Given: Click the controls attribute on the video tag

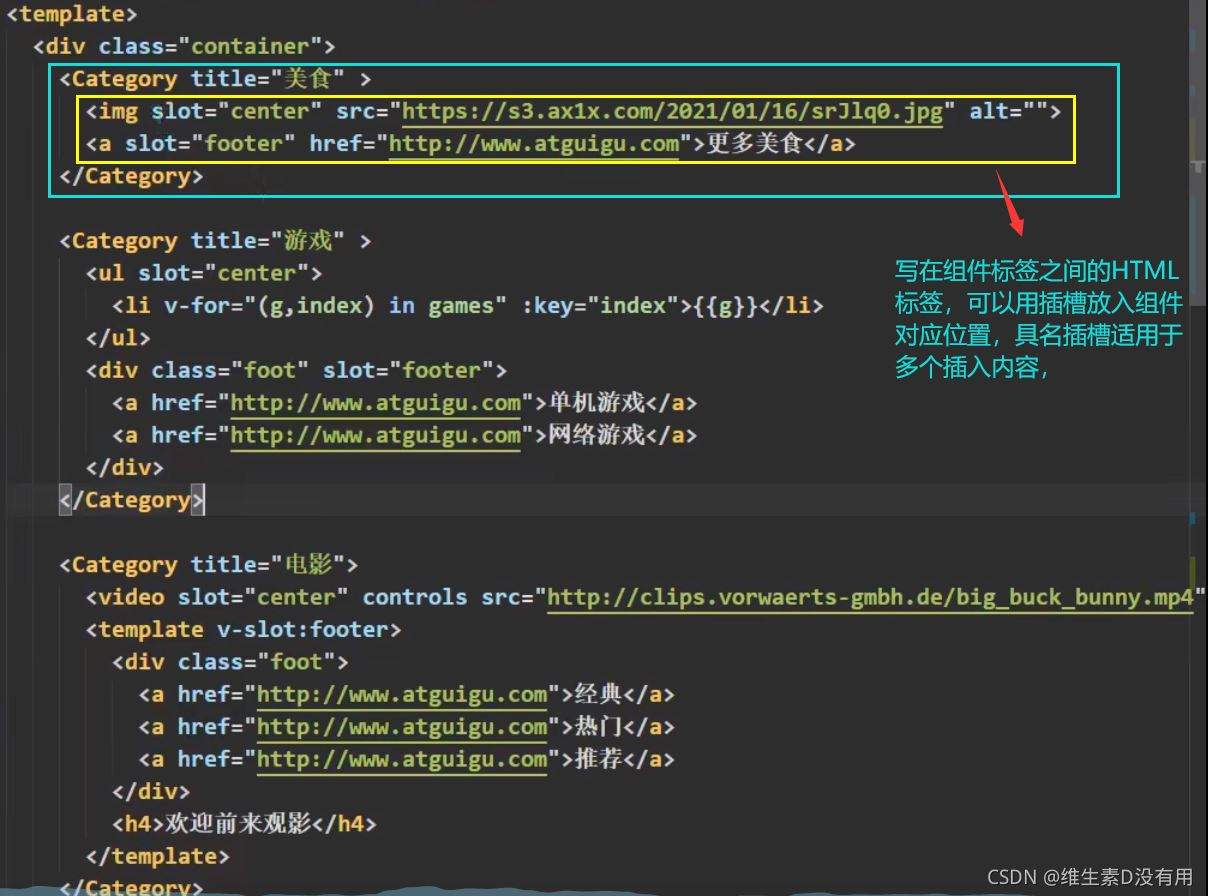Looking at the screenshot, I should [415, 597].
